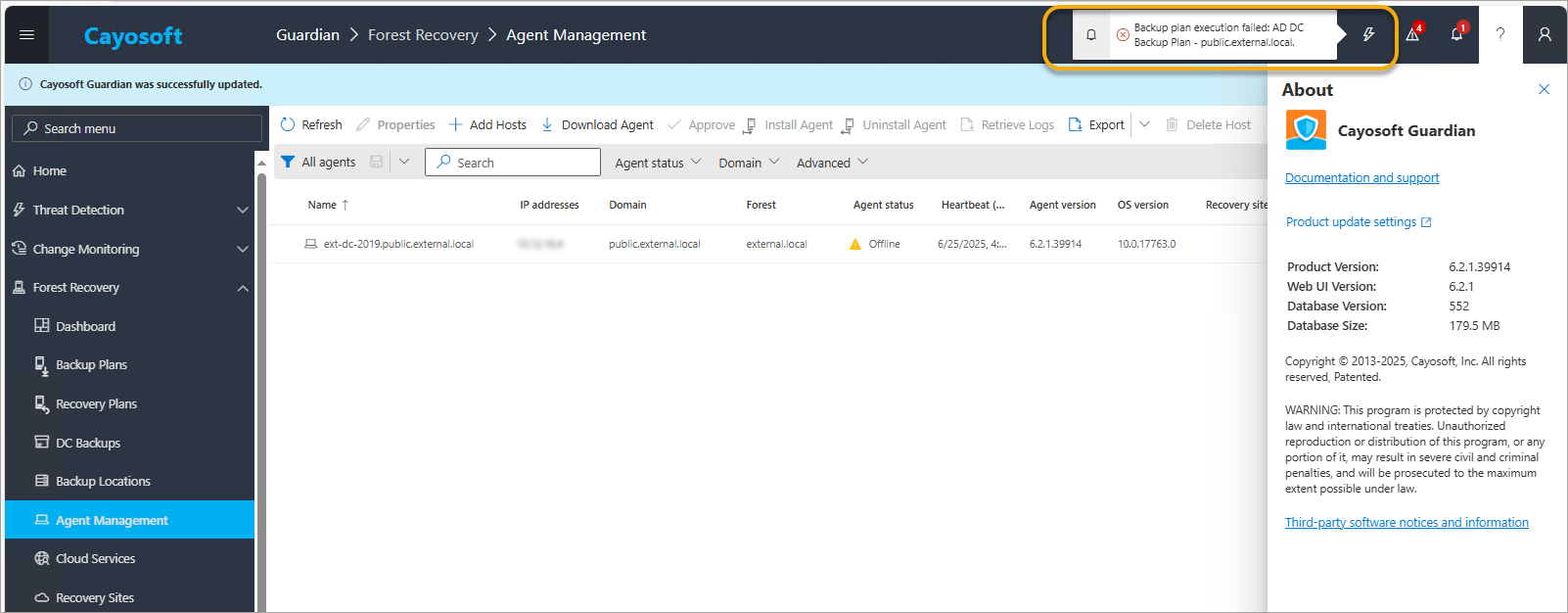Click the external.local forest cell
This screenshot has width=1568, height=613.
(x=776, y=244)
